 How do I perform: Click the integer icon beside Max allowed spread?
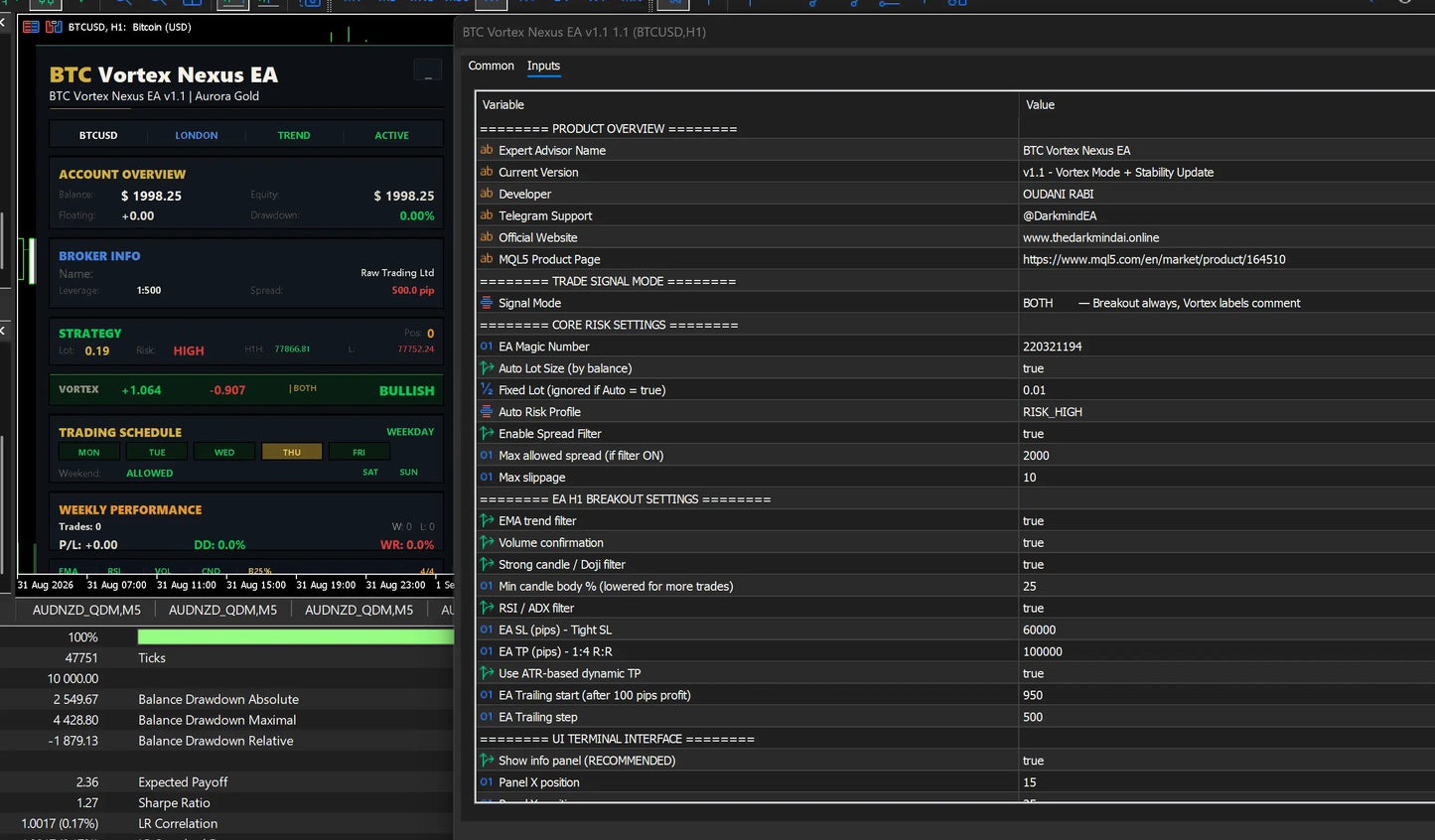tap(487, 456)
